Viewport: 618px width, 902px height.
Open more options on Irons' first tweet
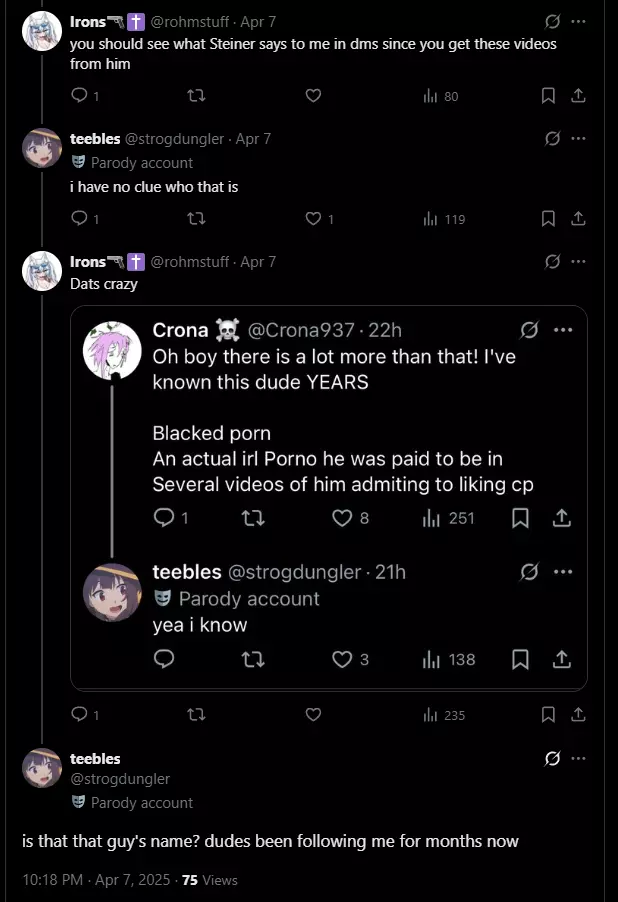click(x=578, y=22)
